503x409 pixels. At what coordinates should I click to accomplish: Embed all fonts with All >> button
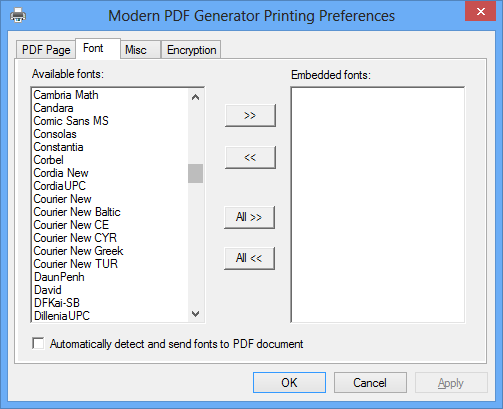tap(249, 217)
